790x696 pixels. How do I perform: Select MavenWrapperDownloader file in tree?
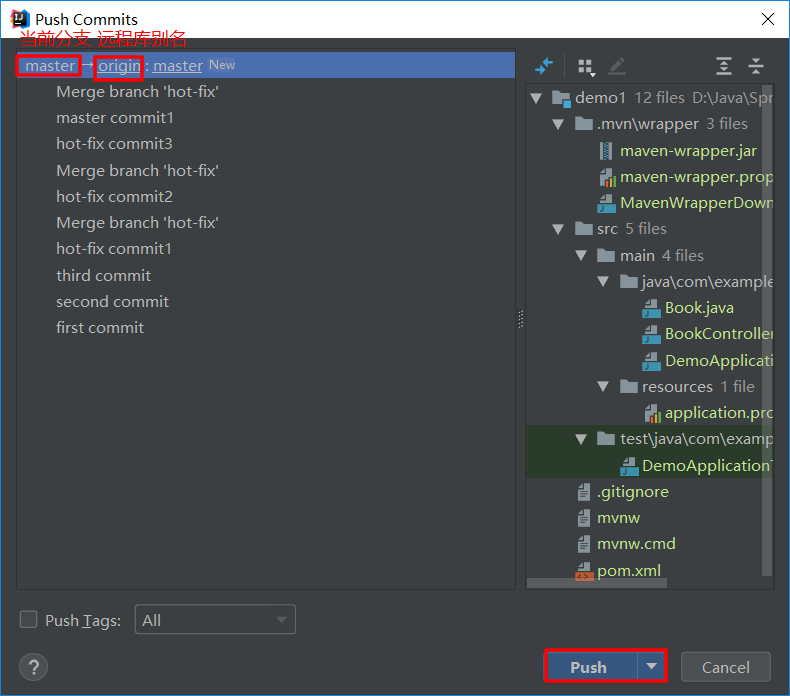coord(696,203)
